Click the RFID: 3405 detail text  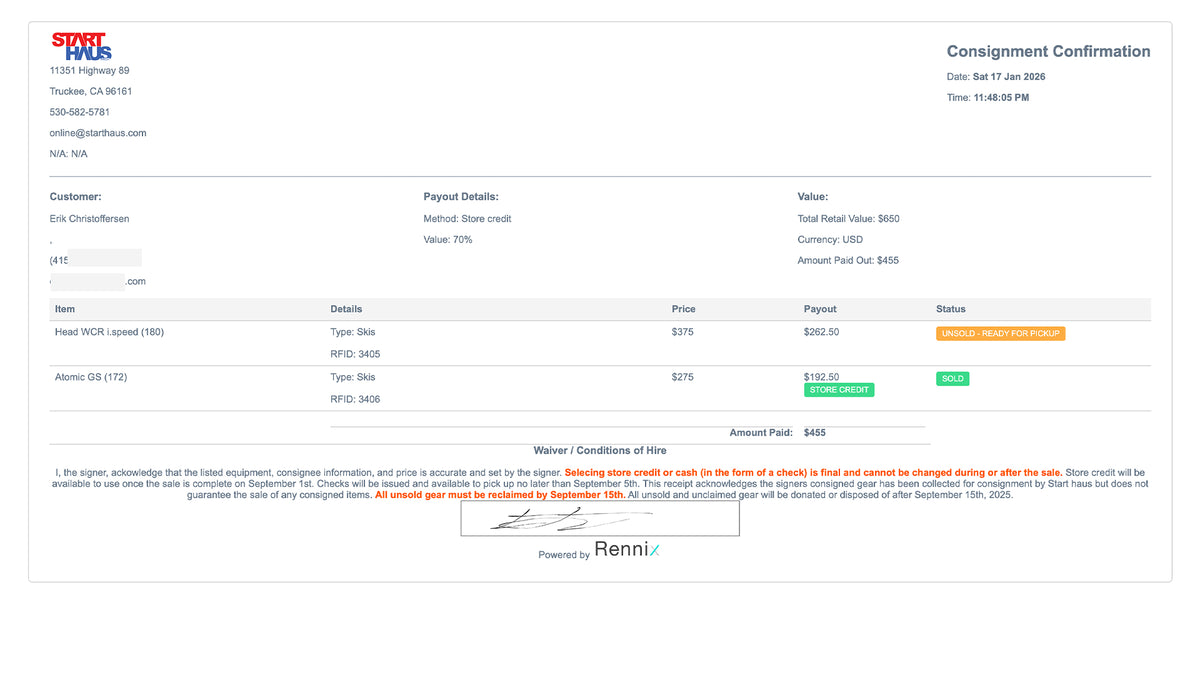click(x=355, y=354)
